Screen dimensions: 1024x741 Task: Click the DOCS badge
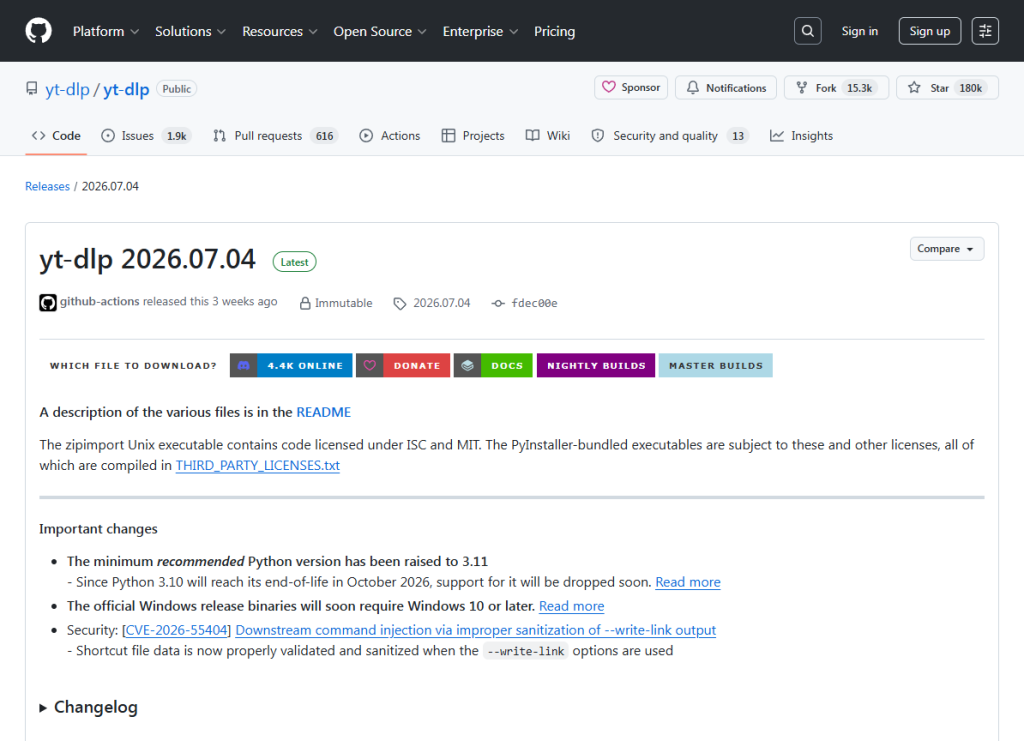pyautogui.click(x=493, y=366)
